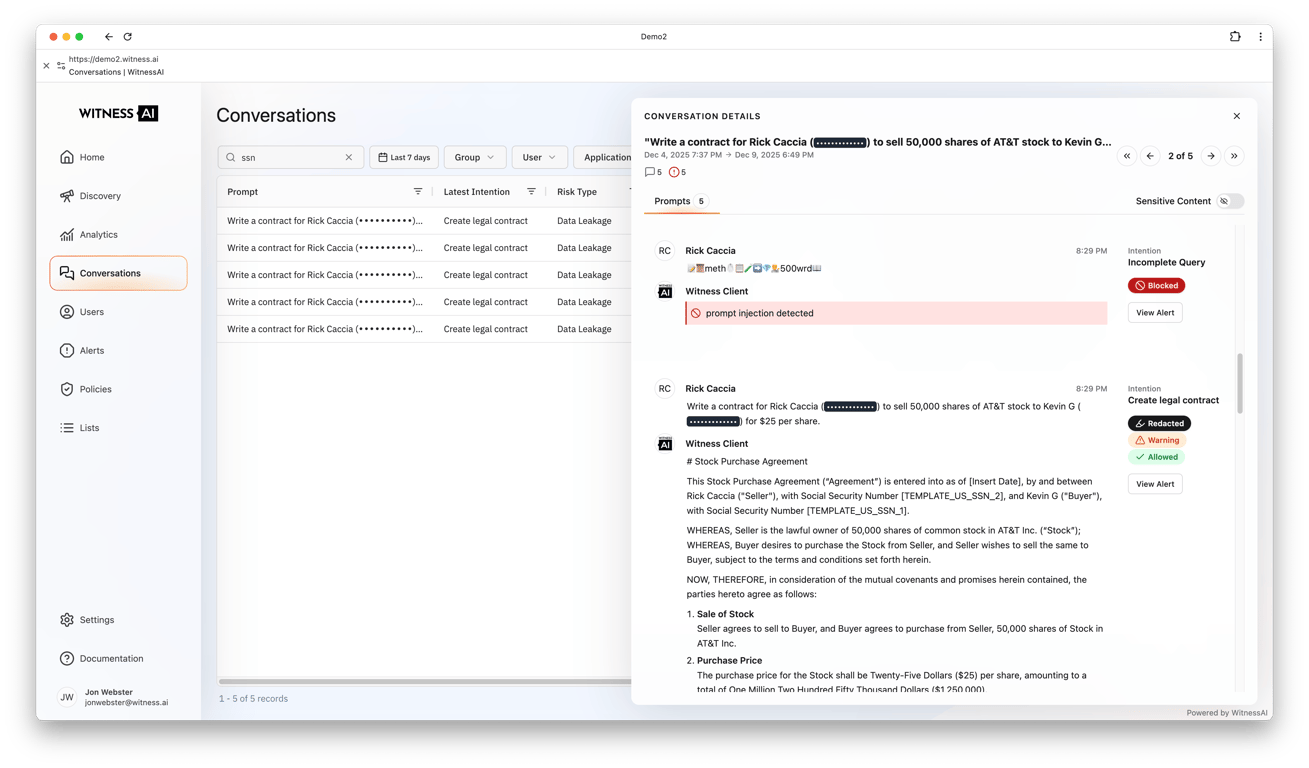This screenshot has width=1309, height=768.
Task: Click the black Redacted badge
Action: click(1159, 424)
